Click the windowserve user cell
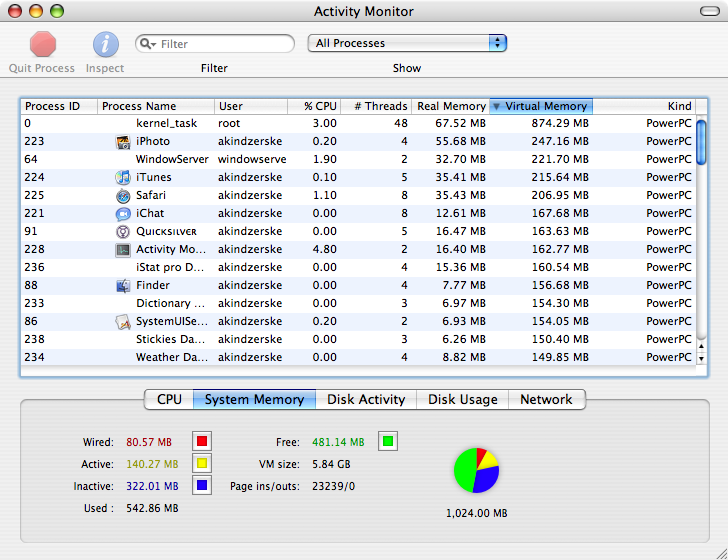Image resolution: width=728 pixels, height=560 pixels. (252, 159)
